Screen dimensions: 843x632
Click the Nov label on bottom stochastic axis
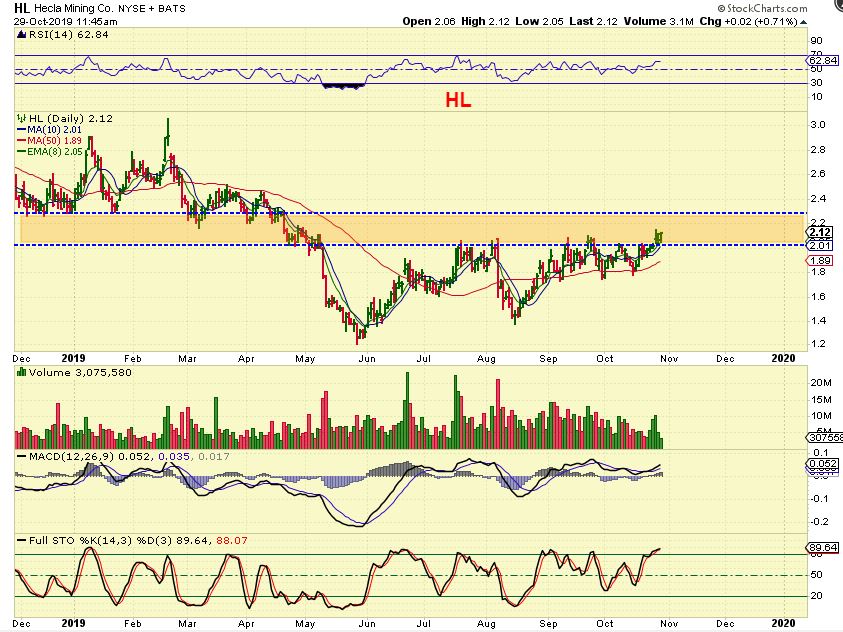point(669,623)
